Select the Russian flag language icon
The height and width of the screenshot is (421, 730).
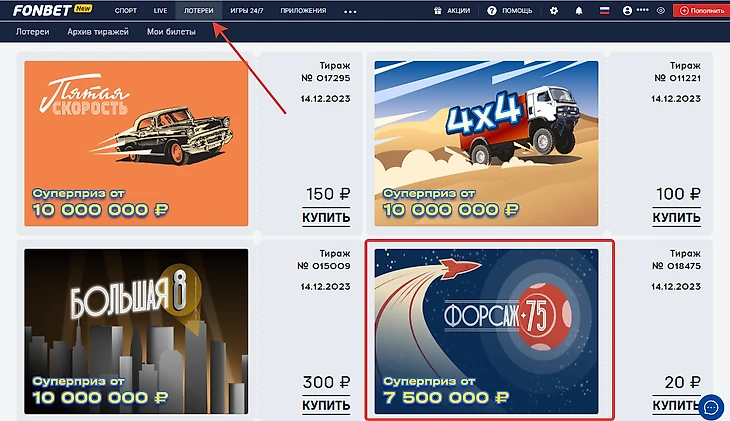pyautogui.click(x=604, y=10)
